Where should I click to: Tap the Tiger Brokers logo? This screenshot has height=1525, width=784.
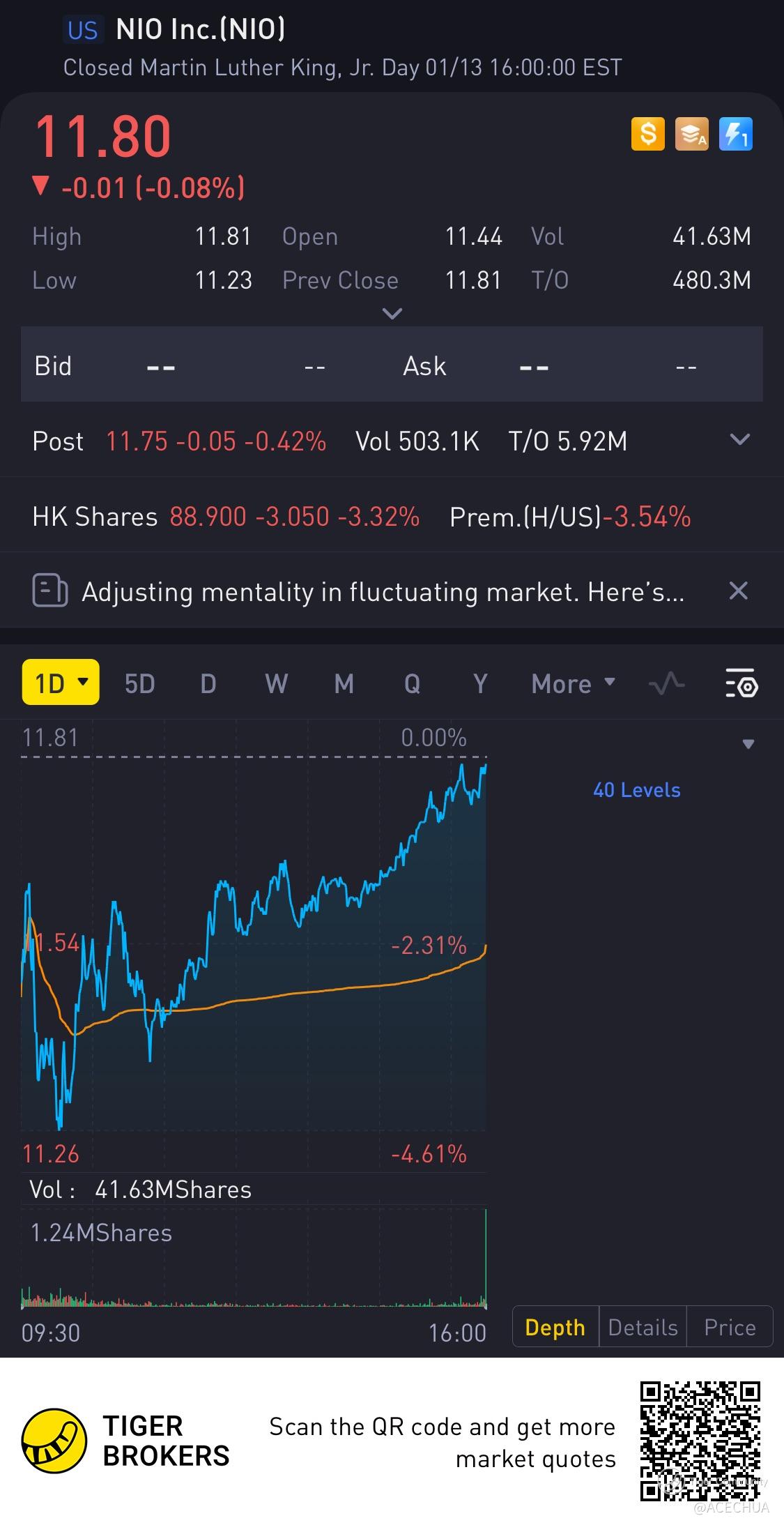tap(125, 1441)
